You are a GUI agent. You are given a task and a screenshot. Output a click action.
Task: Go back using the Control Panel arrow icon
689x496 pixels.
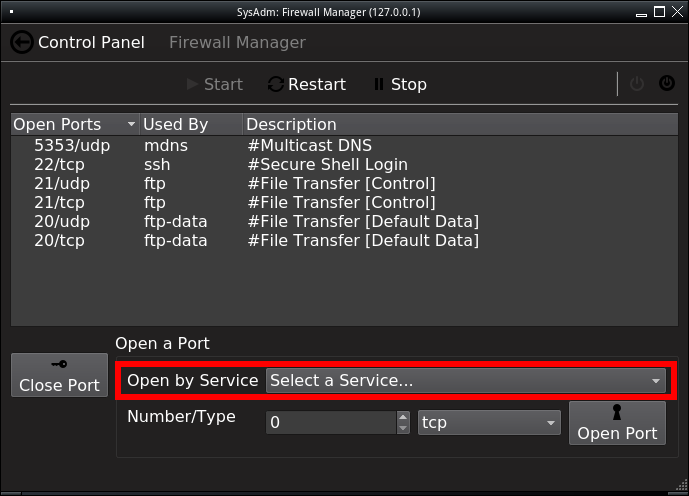point(22,43)
